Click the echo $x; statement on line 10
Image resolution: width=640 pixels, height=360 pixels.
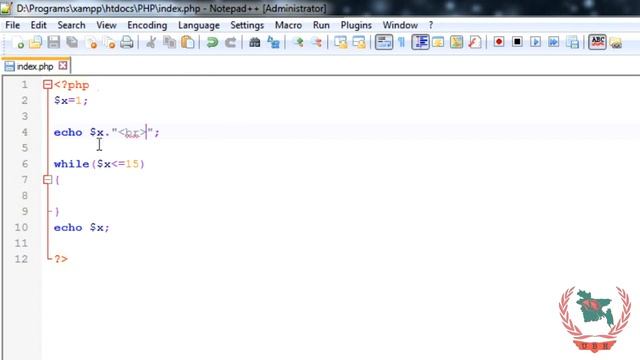pos(82,227)
